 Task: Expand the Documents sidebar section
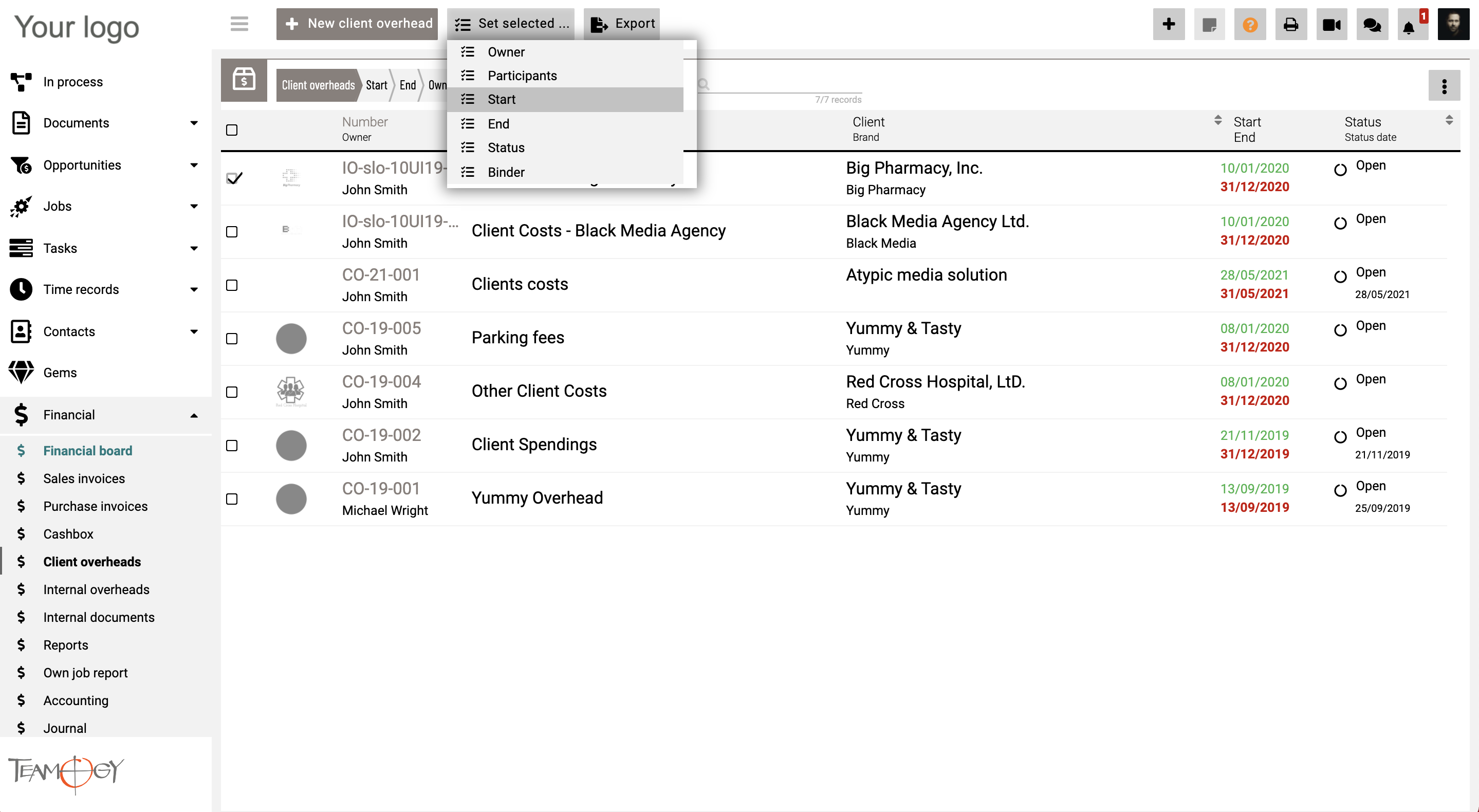(194, 123)
